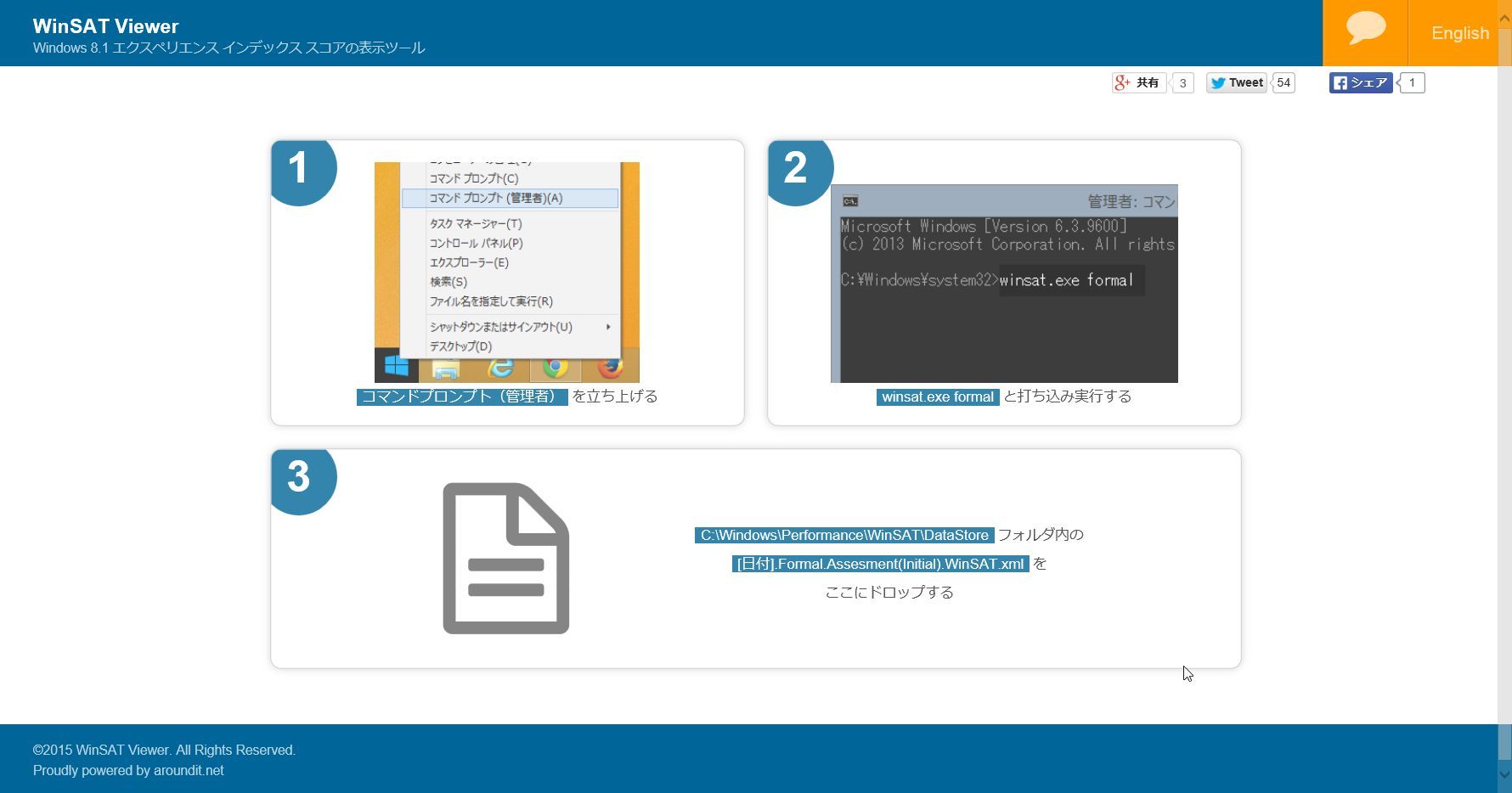Open the Google+ share count 3
This screenshot has width=1512, height=793.
tap(1182, 83)
